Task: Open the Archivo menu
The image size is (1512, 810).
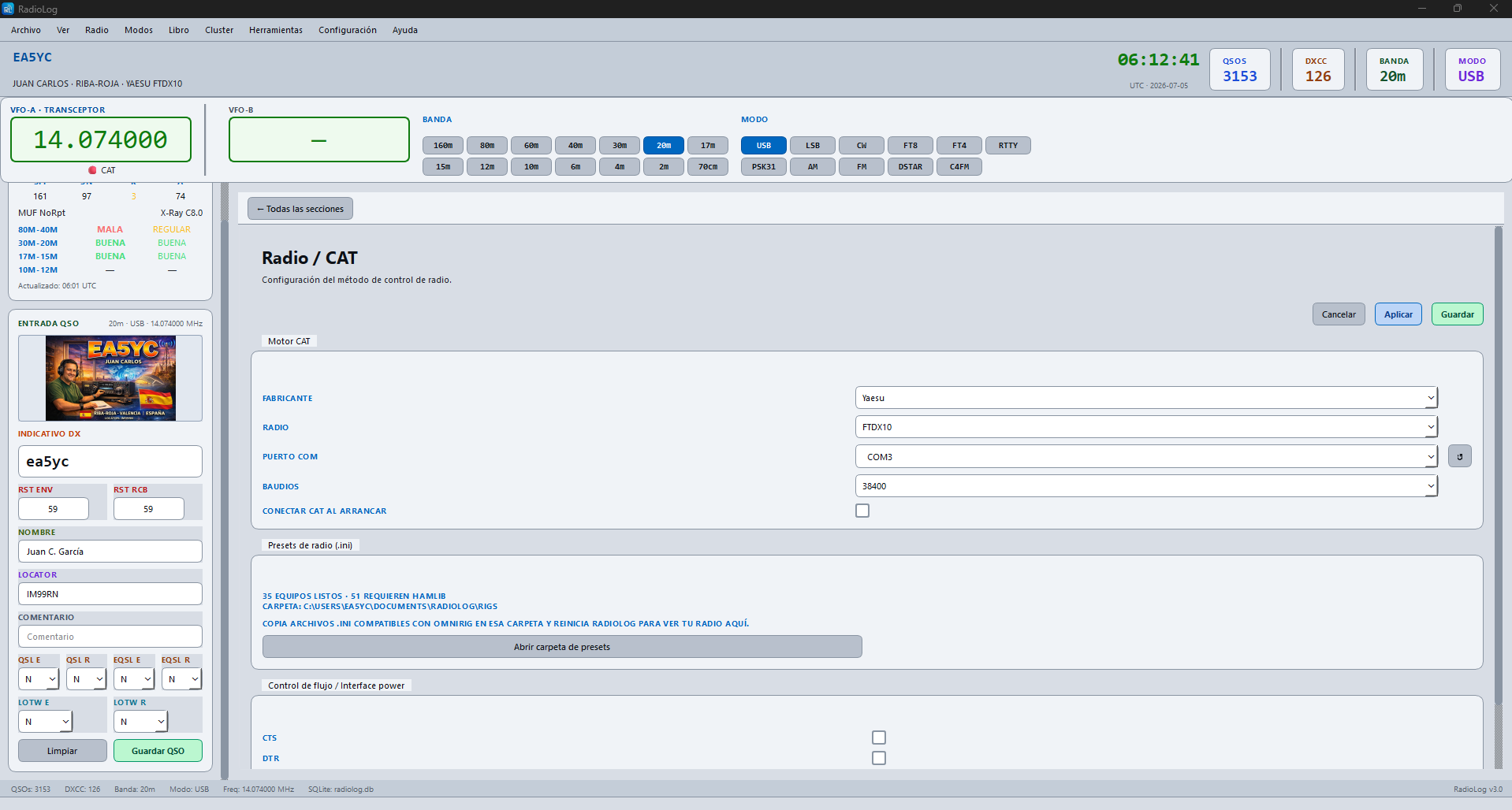Action: coord(26,30)
